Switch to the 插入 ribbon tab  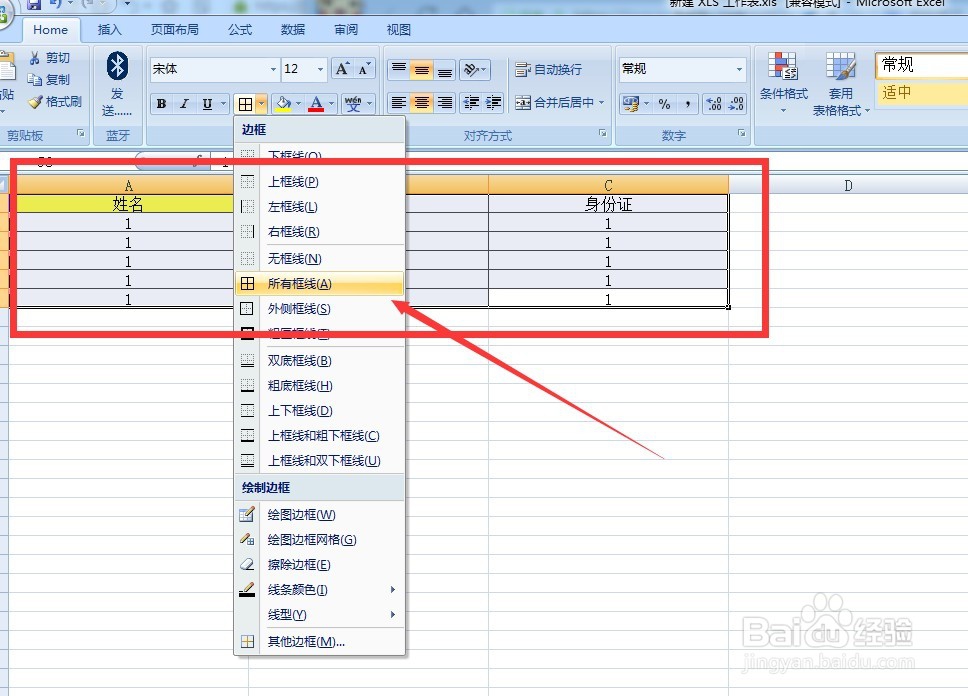[109, 30]
